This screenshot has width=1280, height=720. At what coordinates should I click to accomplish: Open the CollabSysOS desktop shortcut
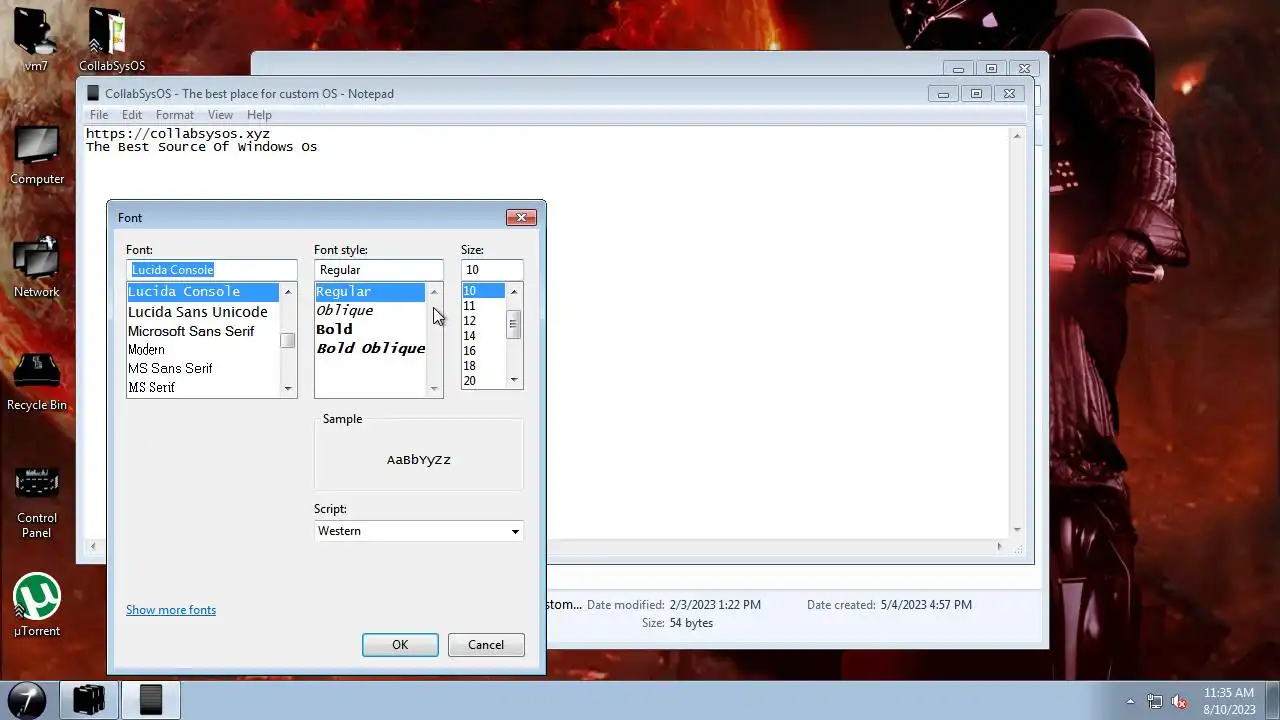[111, 40]
